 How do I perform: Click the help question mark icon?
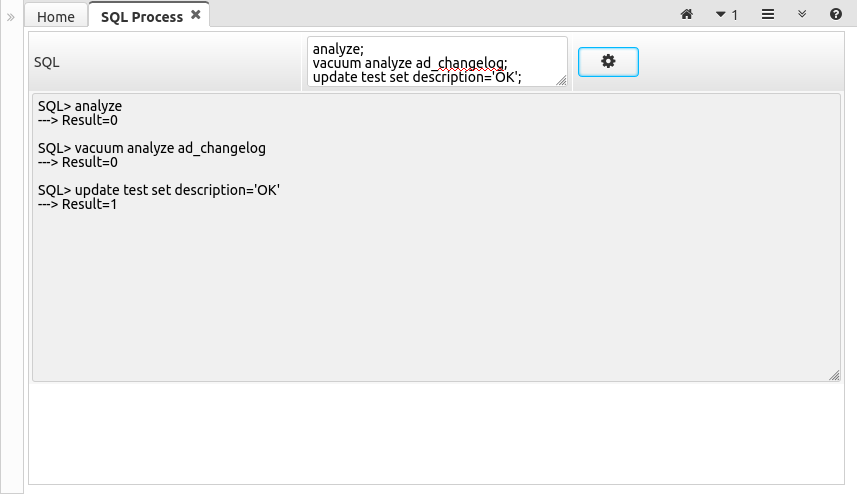point(835,15)
